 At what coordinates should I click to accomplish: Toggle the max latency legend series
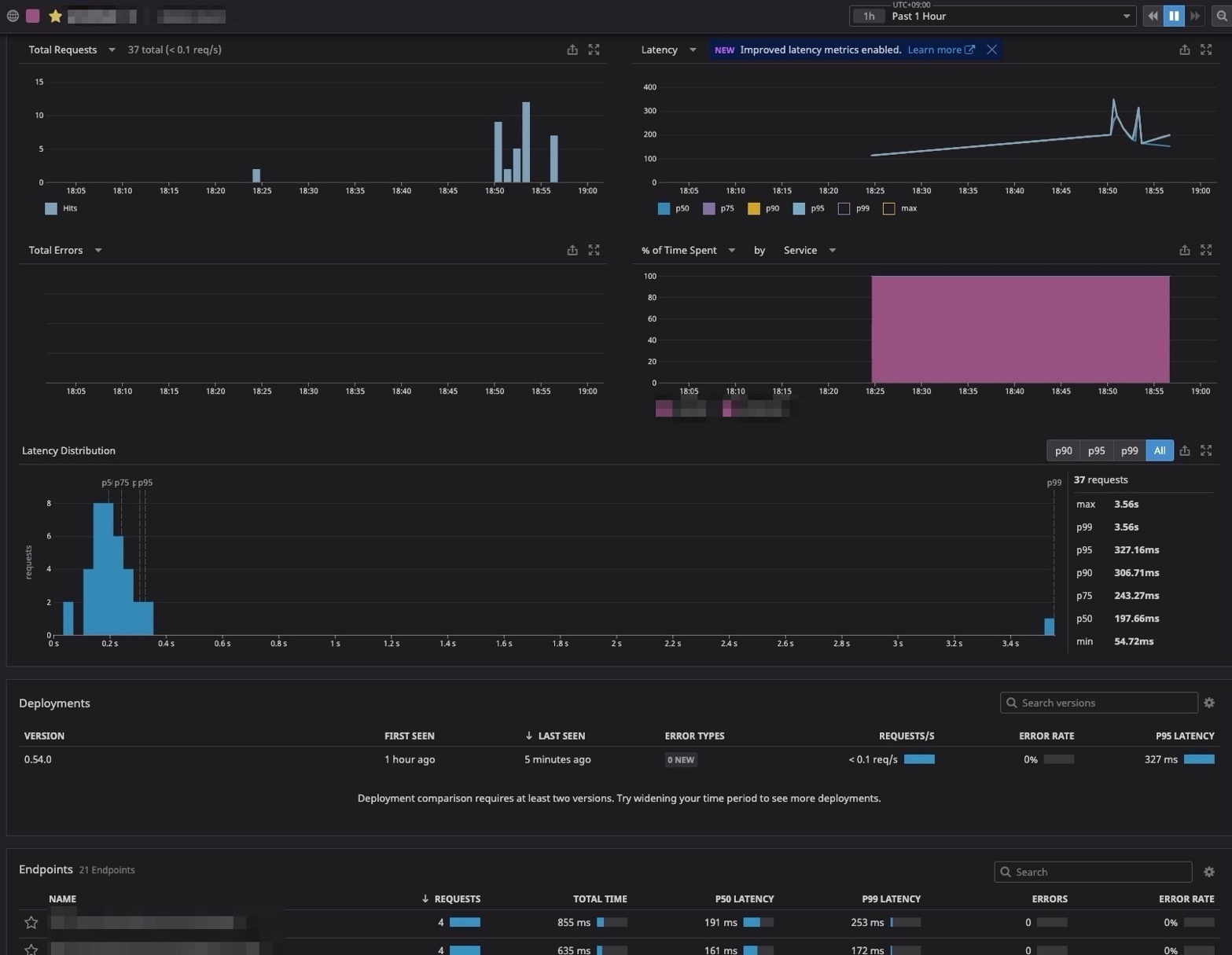pyautogui.click(x=889, y=208)
